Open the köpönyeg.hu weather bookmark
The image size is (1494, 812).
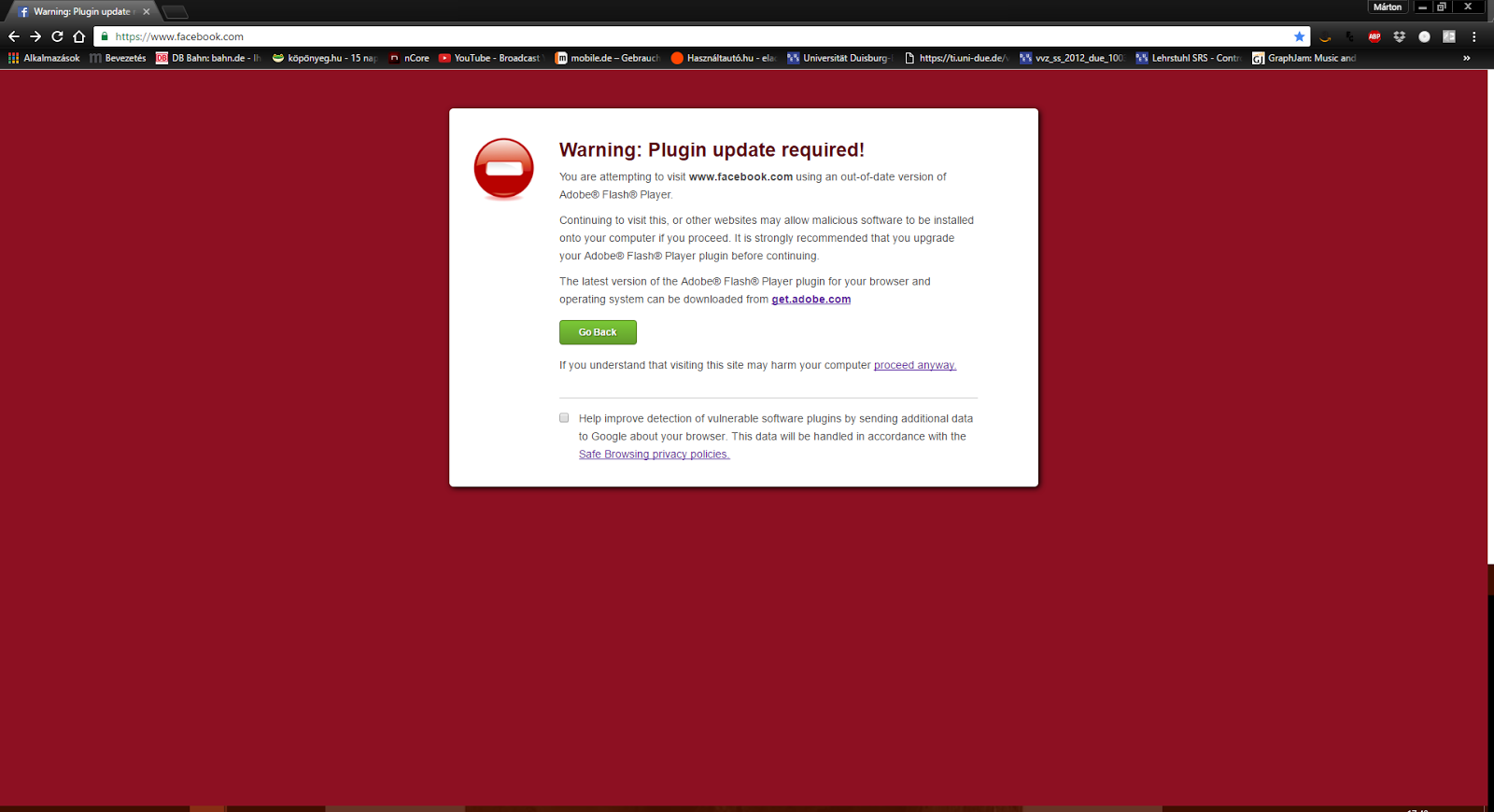coord(324,58)
